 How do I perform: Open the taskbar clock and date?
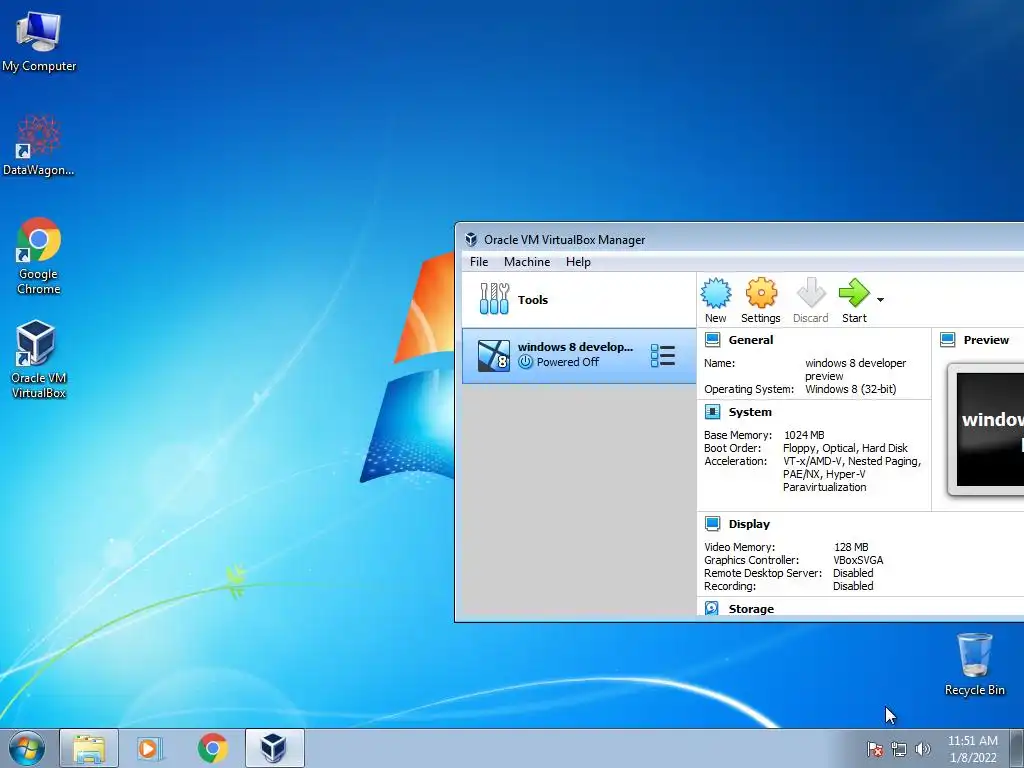[972, 749]
